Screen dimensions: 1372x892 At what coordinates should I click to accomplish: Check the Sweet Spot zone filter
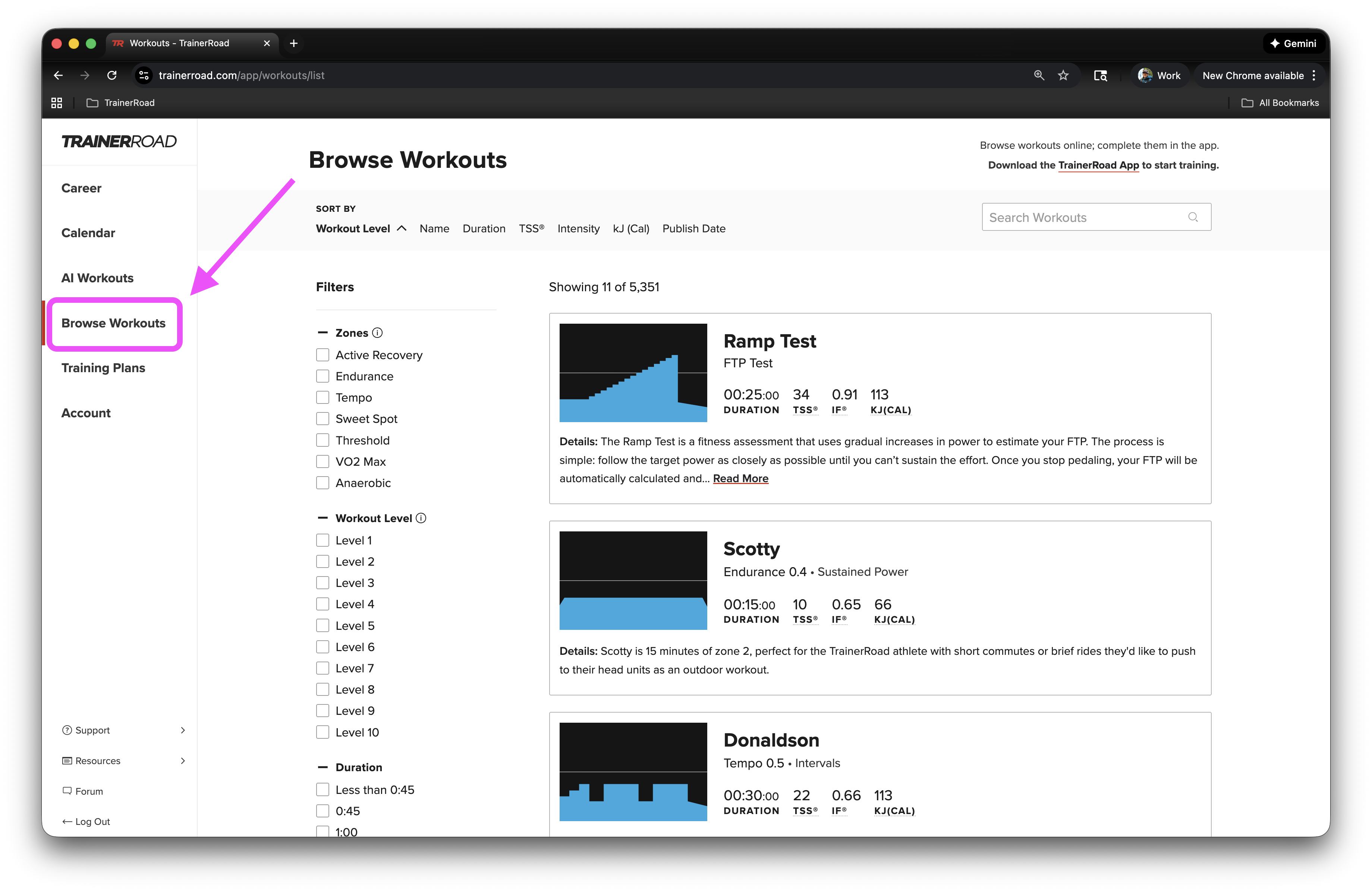(323, 419)
